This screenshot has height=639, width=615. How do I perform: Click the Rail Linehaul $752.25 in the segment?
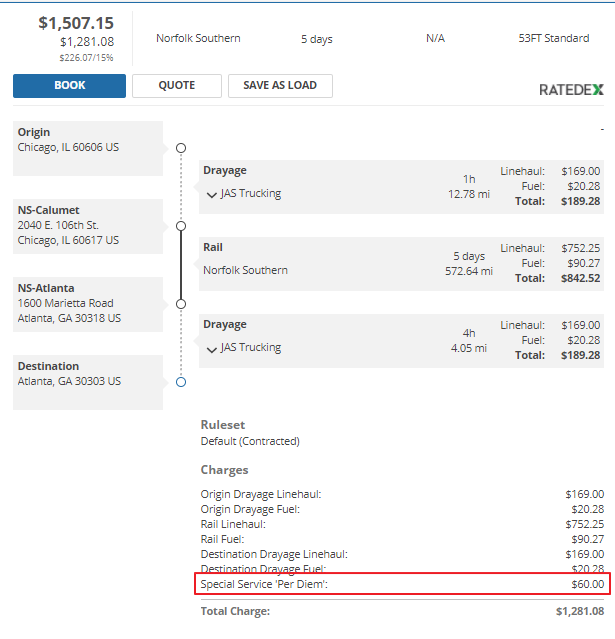580,248
